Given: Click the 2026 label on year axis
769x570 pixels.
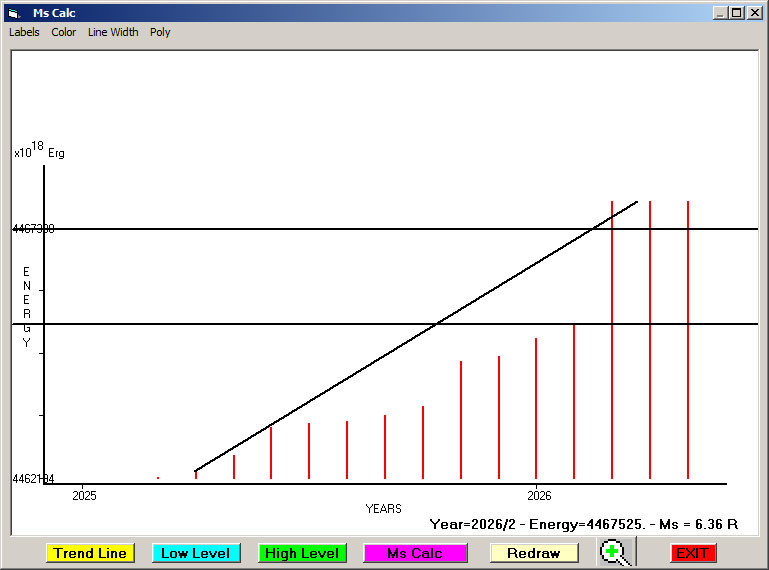Looking at the screenshot, I should (538, 495).
